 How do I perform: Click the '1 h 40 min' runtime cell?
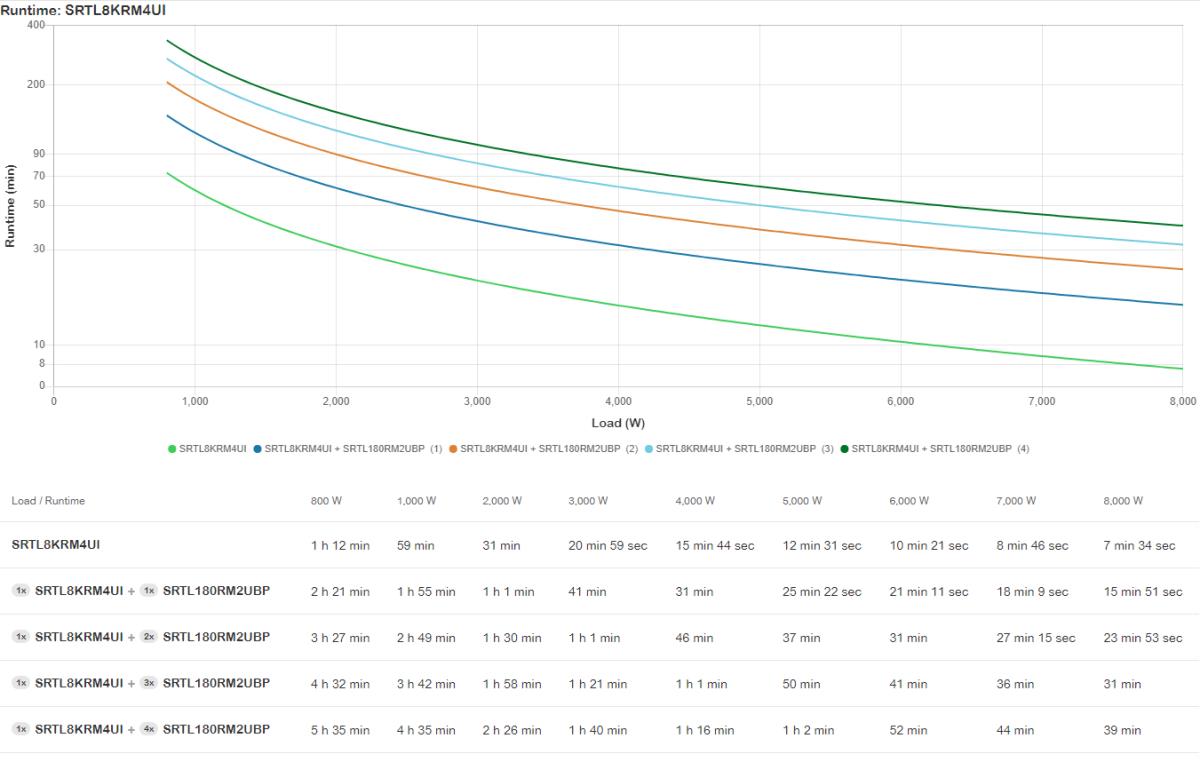click(x=598, y=730)
